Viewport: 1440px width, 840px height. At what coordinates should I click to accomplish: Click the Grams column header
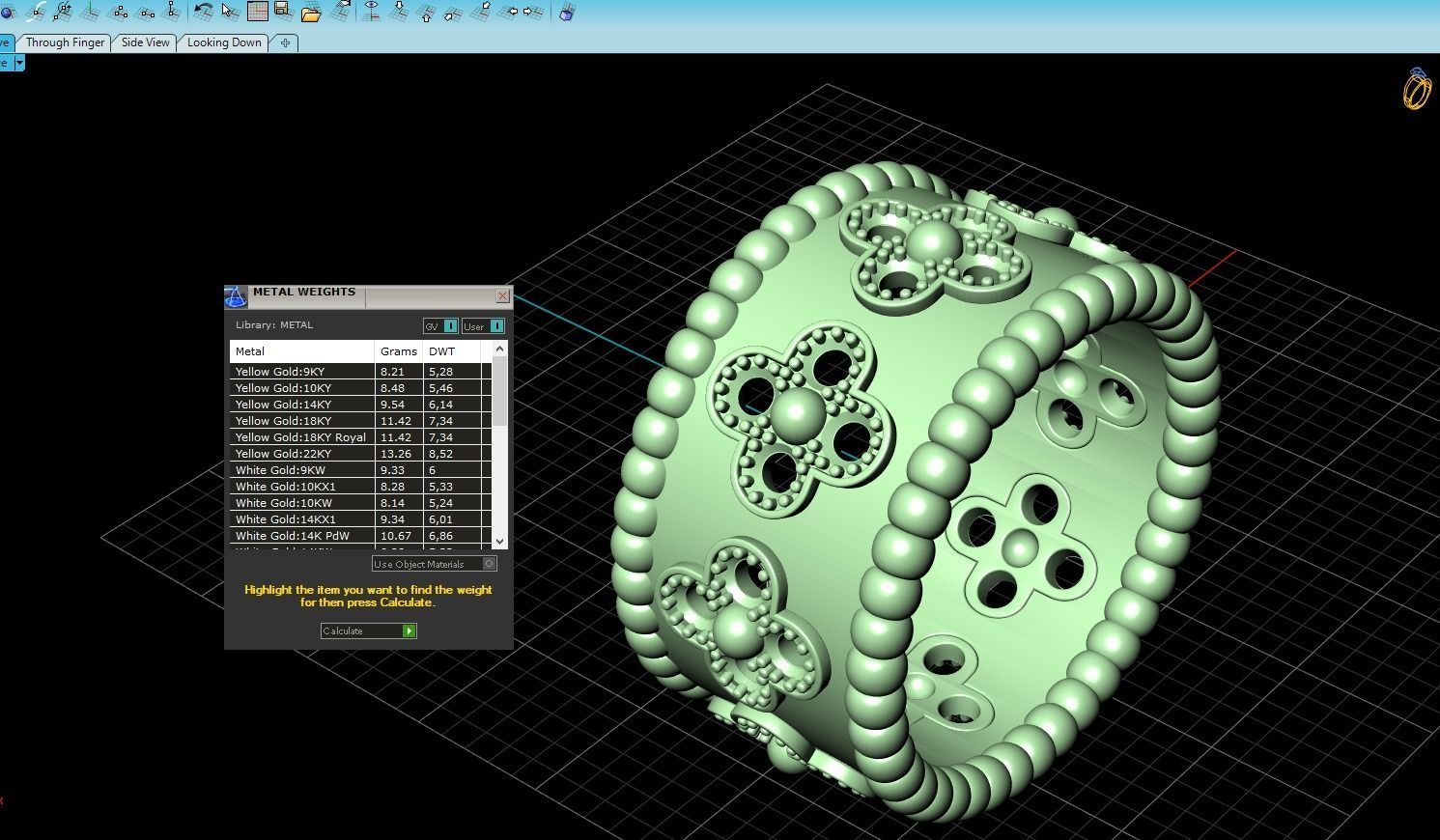[399, 351]
